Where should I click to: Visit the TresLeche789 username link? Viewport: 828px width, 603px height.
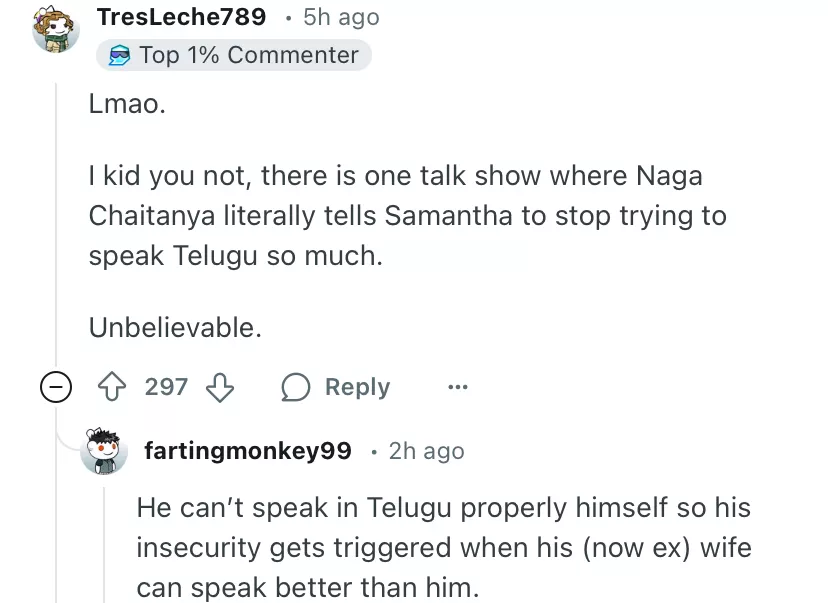pos(181,17)
